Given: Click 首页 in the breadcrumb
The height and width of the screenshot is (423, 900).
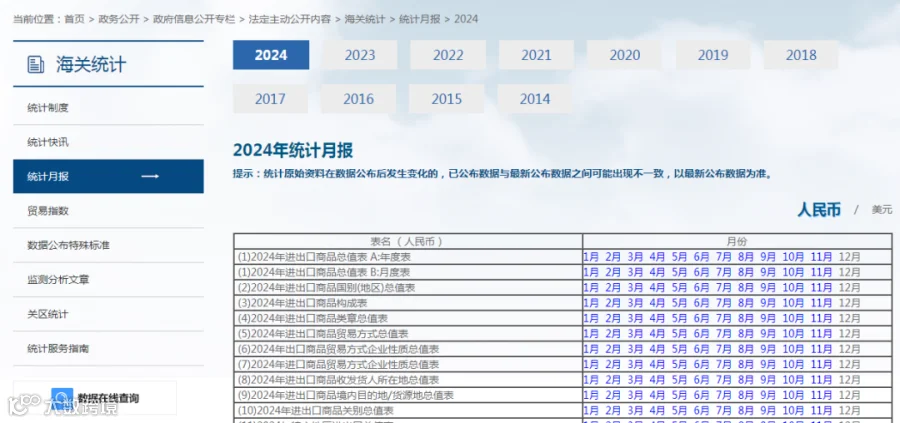Looking at the screenshot, I should [74, 19].
